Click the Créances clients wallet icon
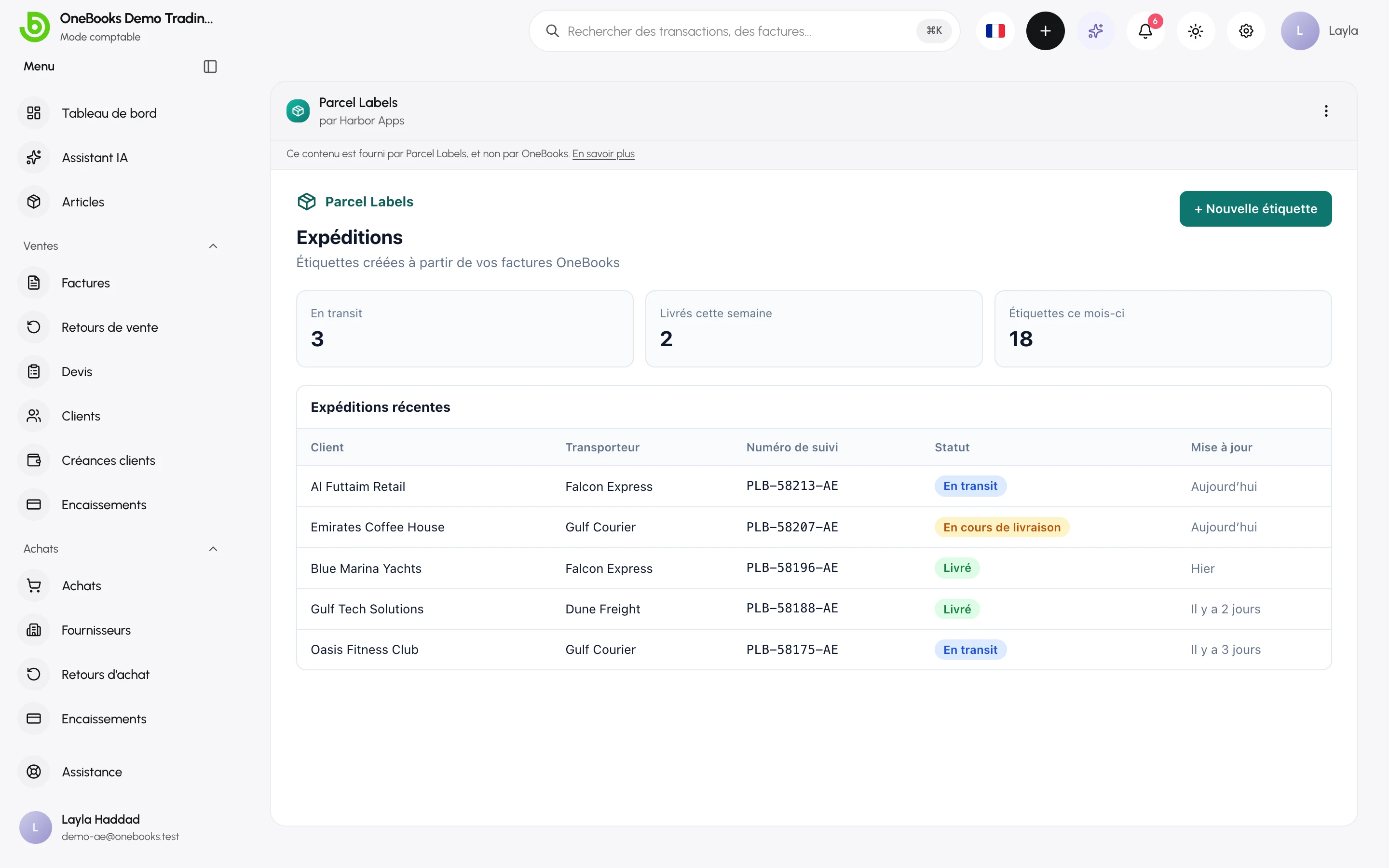The height and width of the screenshot is (868, 1389). pyautogui.click(x=34, y=461)
